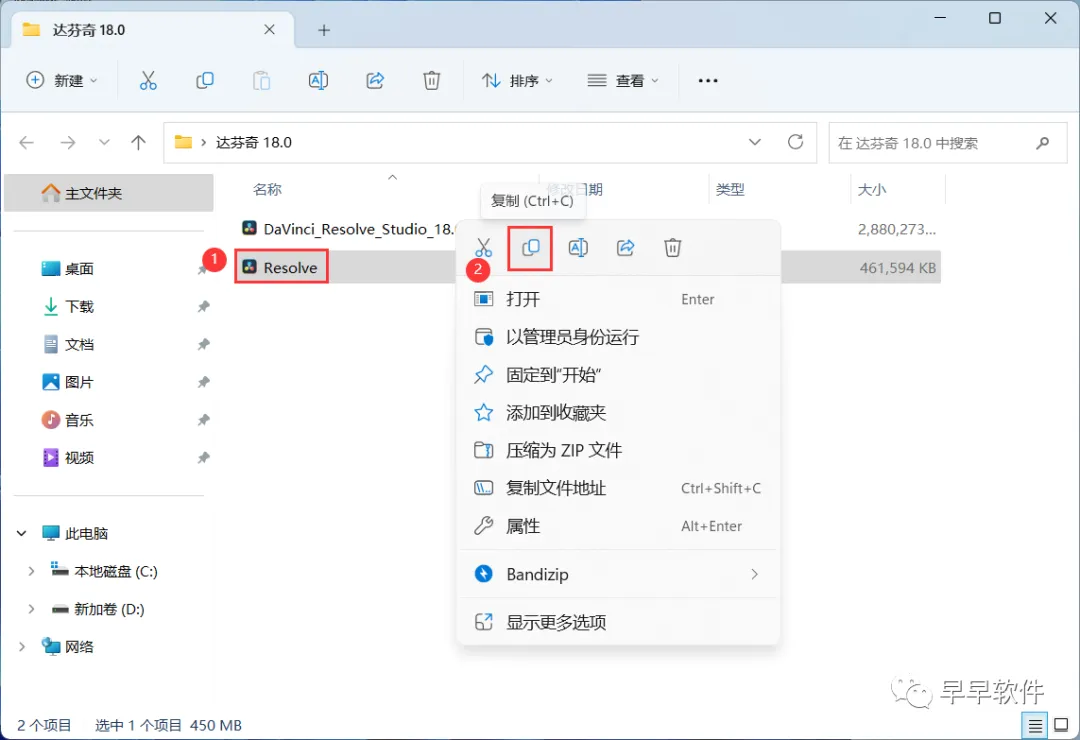Screen dimensions: 1080x740
Task: Open 属性 from the context menu
Action: pyautogui.click(x=618, y=526)
